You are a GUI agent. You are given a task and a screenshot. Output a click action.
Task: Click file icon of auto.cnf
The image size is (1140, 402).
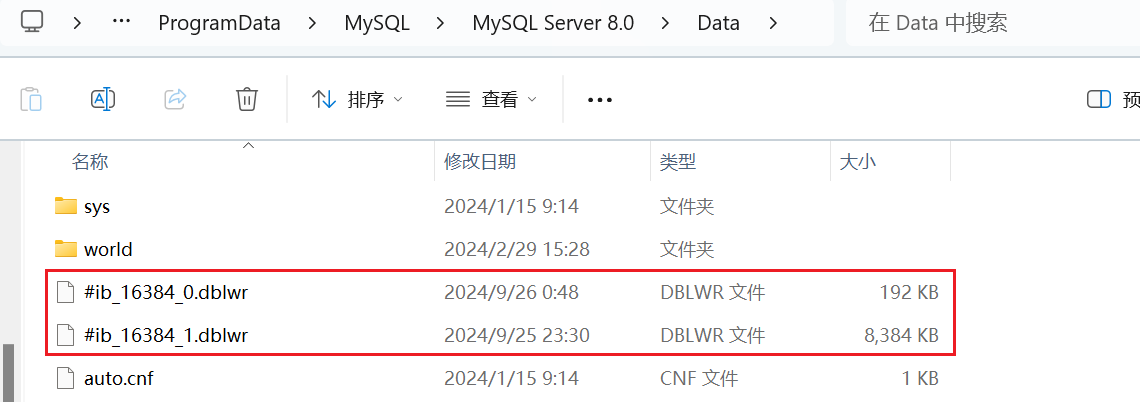(x=66, y=378)
